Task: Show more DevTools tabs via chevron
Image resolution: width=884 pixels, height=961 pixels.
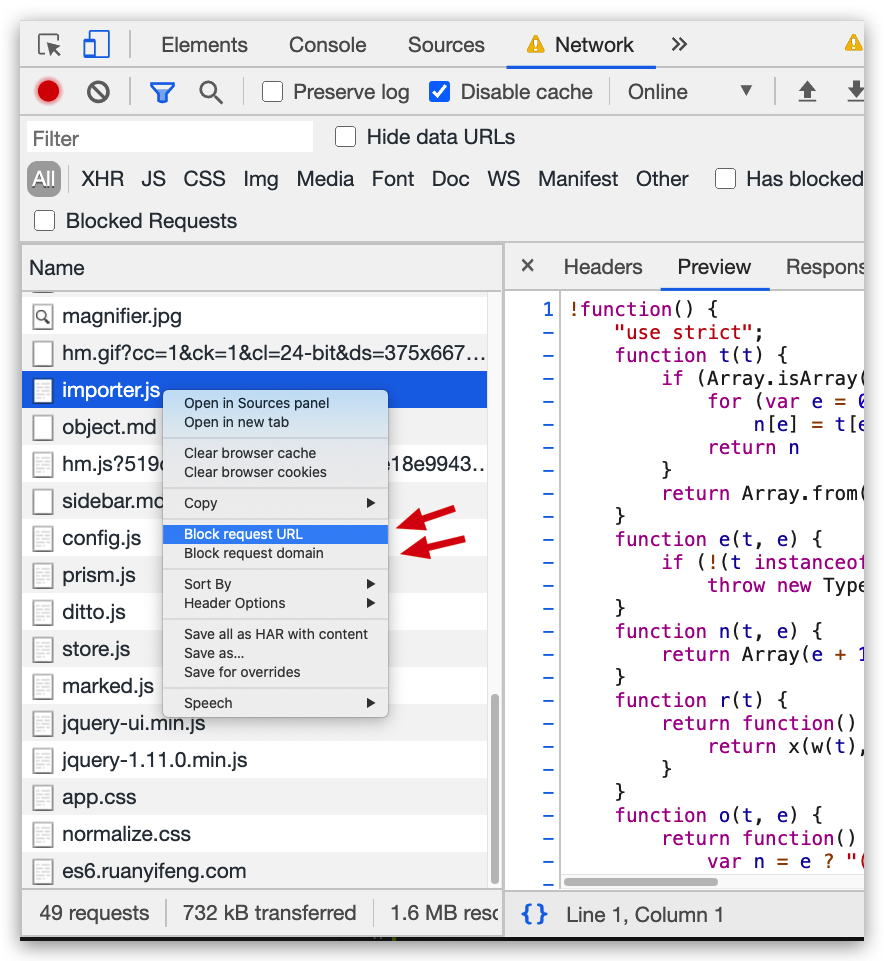Action: (x=679, y=45)
